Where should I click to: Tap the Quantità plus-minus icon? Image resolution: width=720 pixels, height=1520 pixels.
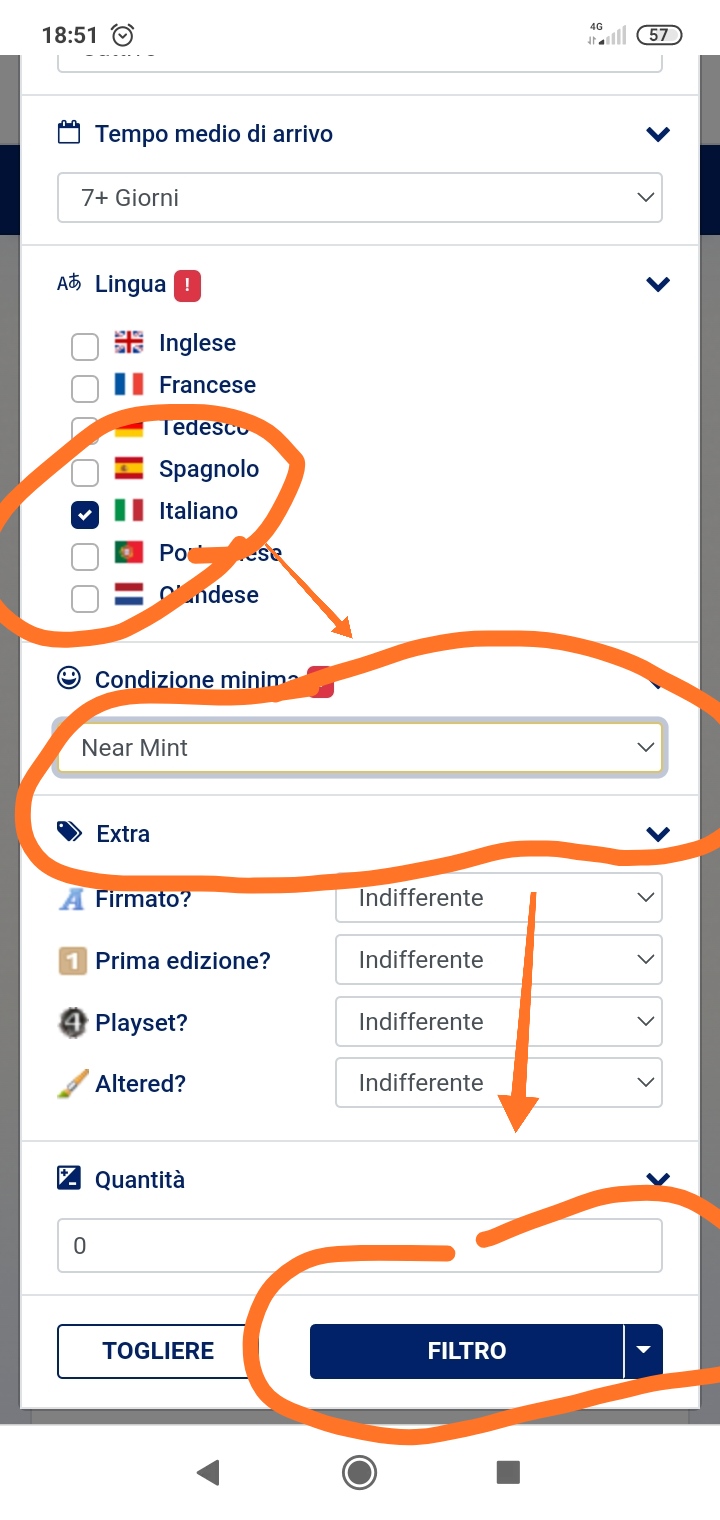(x=68, y=1178)
